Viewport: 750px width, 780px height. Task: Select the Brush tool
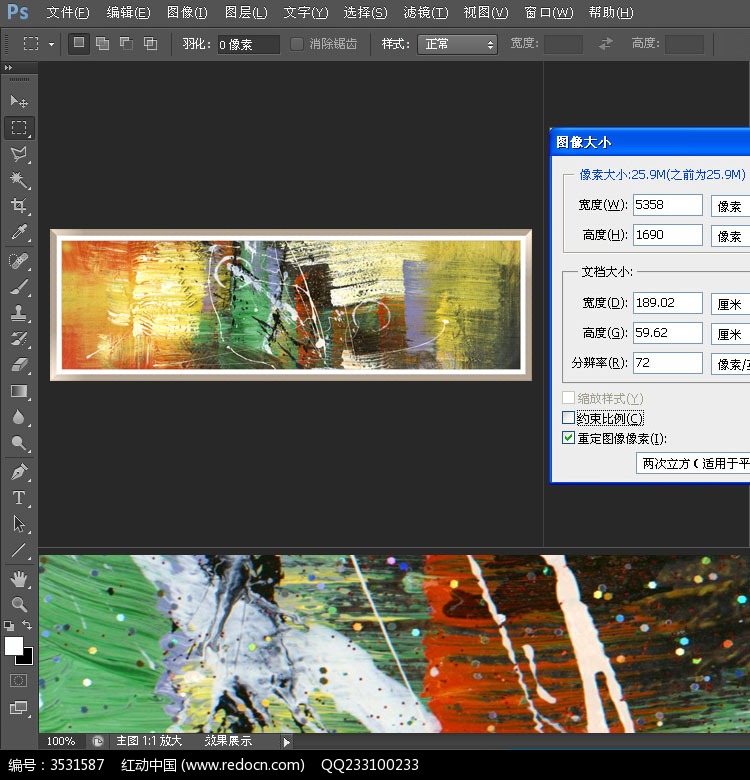click(x=19, y=286)
